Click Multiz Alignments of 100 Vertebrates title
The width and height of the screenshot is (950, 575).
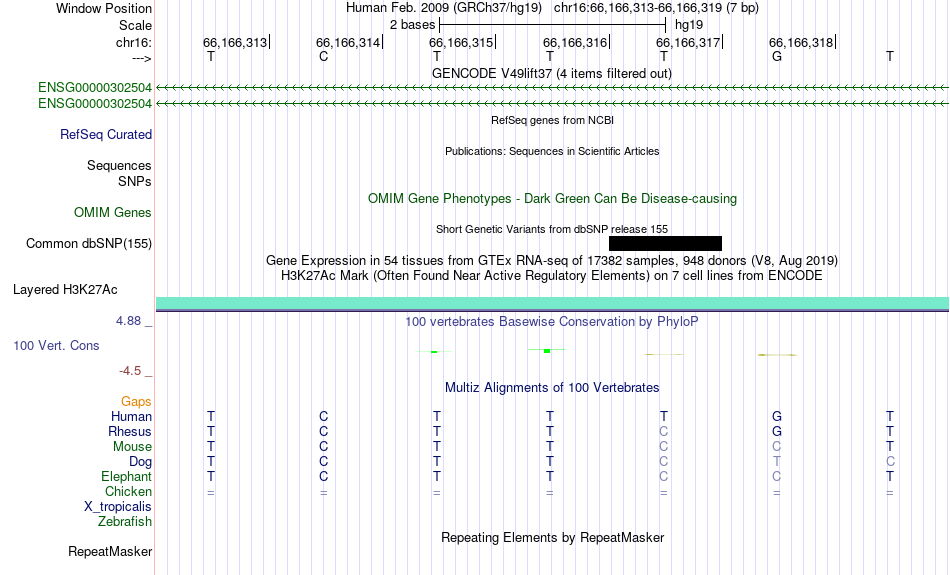coord(552,388)
